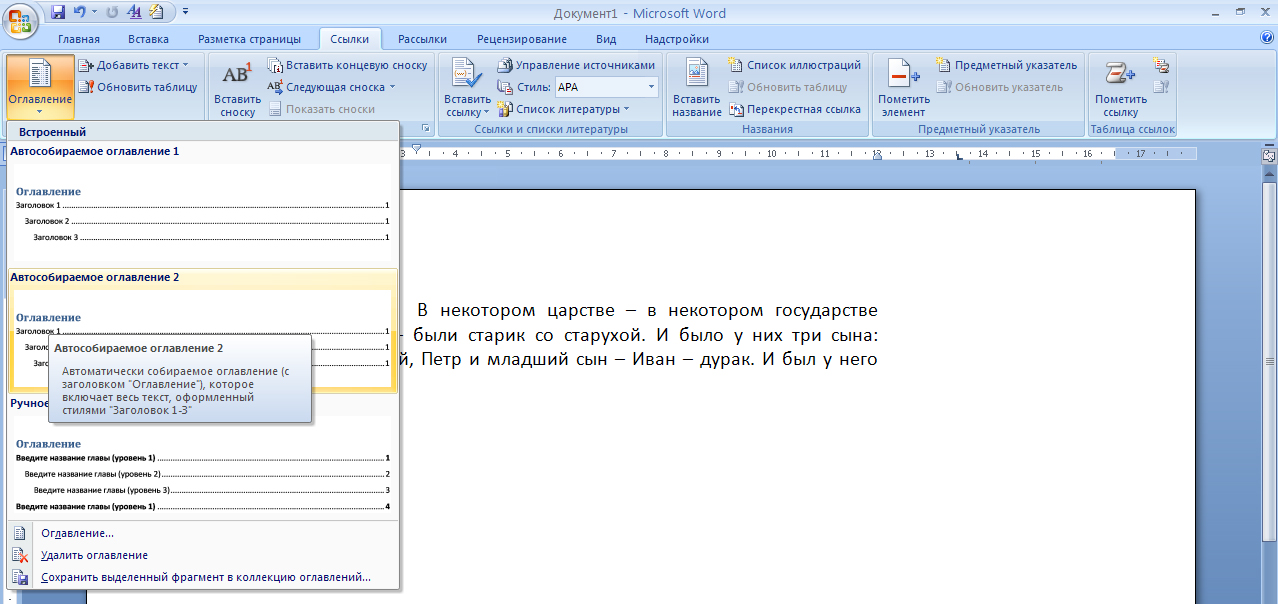Viewport: 1278px width, 604px height.
Task: Open Сноски group dialog launcher
Action: [x=426, y=129]
